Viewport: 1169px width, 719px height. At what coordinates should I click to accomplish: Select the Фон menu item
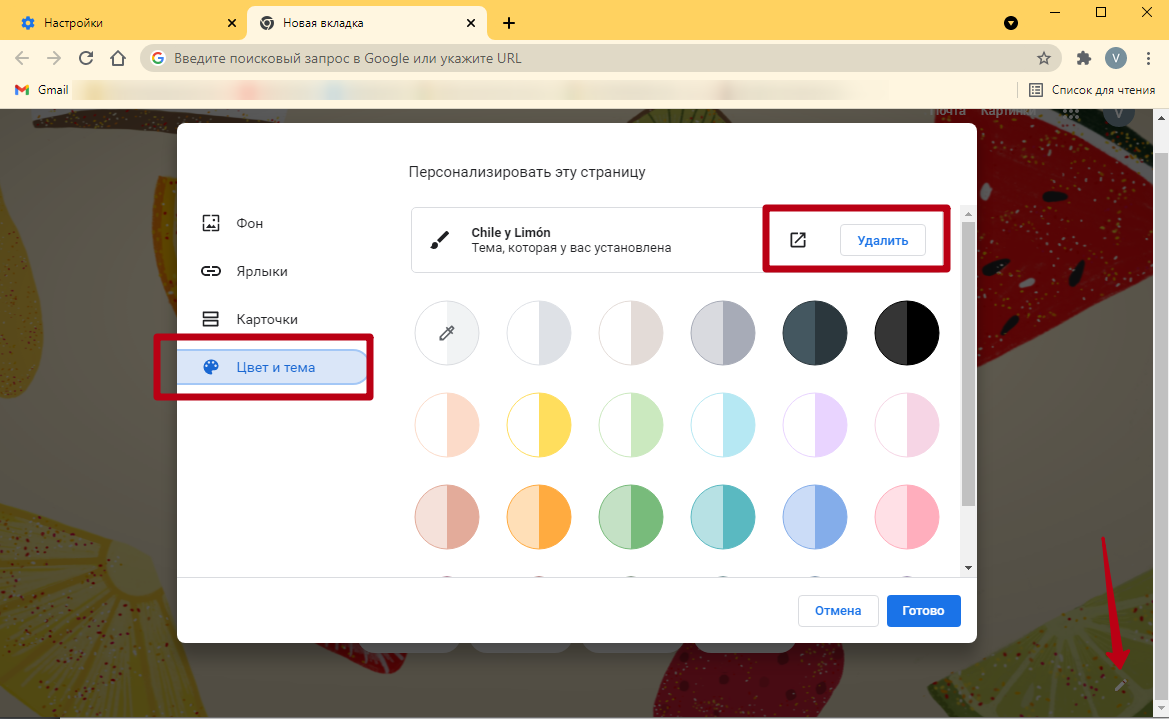click(x=250, y=223)
